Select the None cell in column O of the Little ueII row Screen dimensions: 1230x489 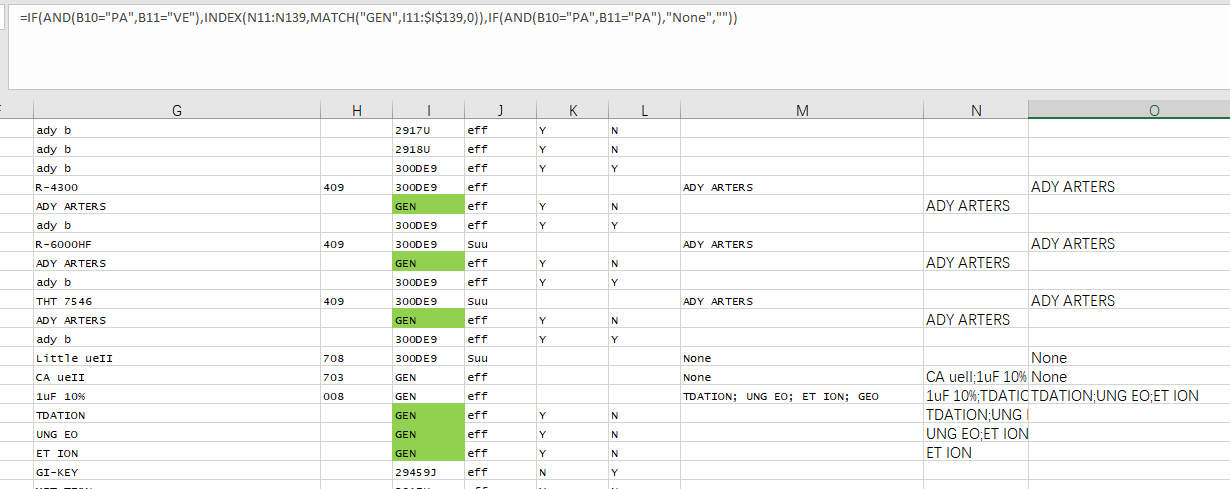click(1129, 358)
